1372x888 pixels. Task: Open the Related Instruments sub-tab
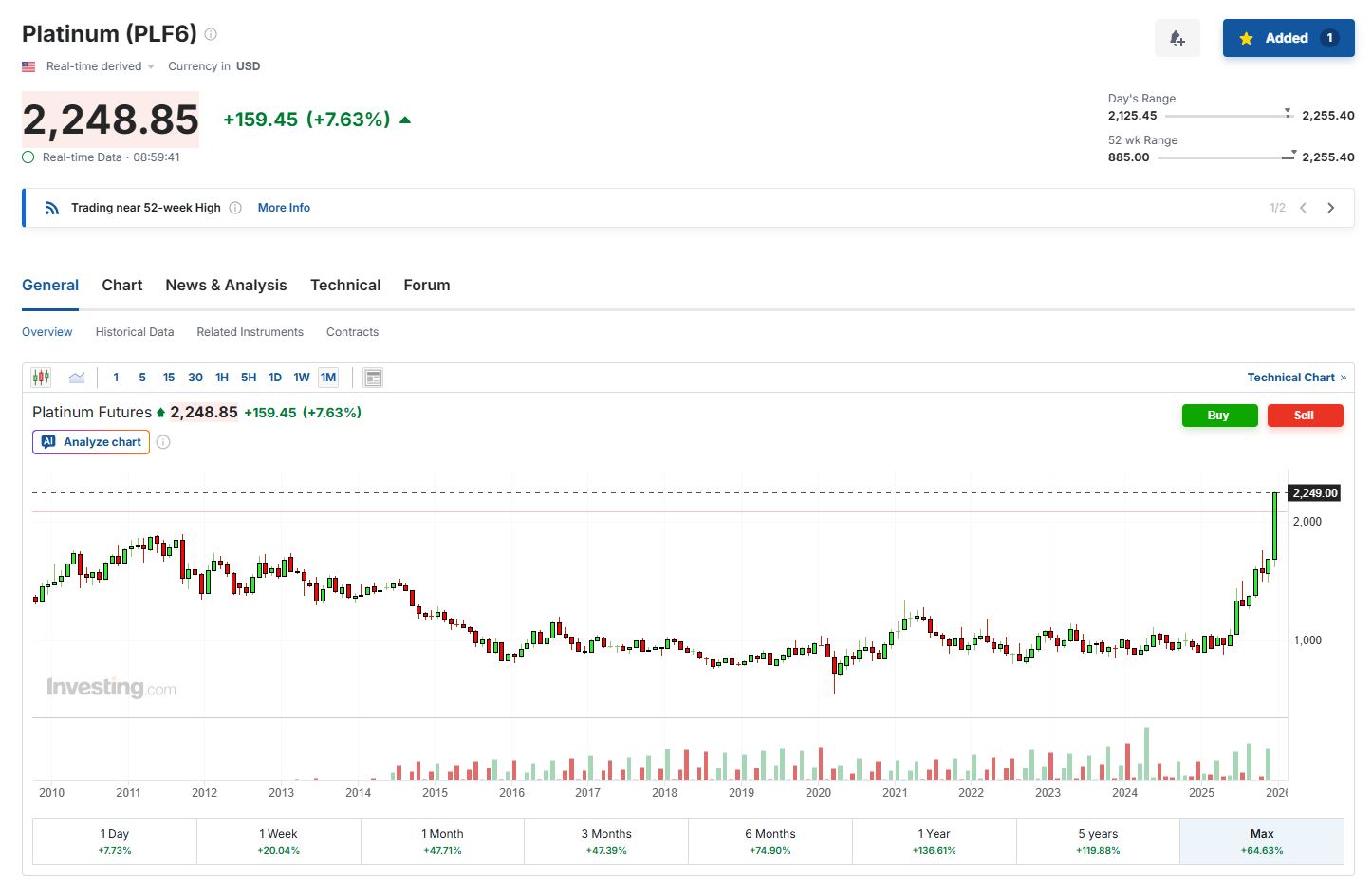pos(250,332)
